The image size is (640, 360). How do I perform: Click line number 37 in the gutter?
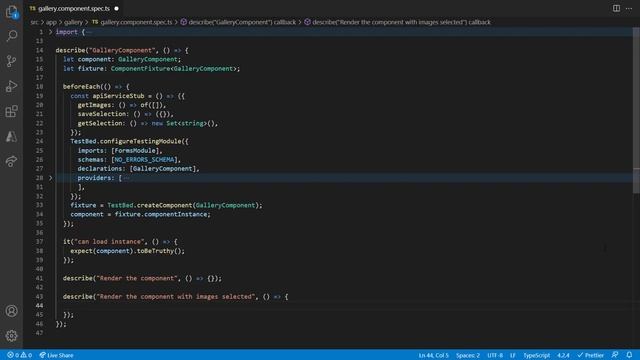[x=39, y=242]
